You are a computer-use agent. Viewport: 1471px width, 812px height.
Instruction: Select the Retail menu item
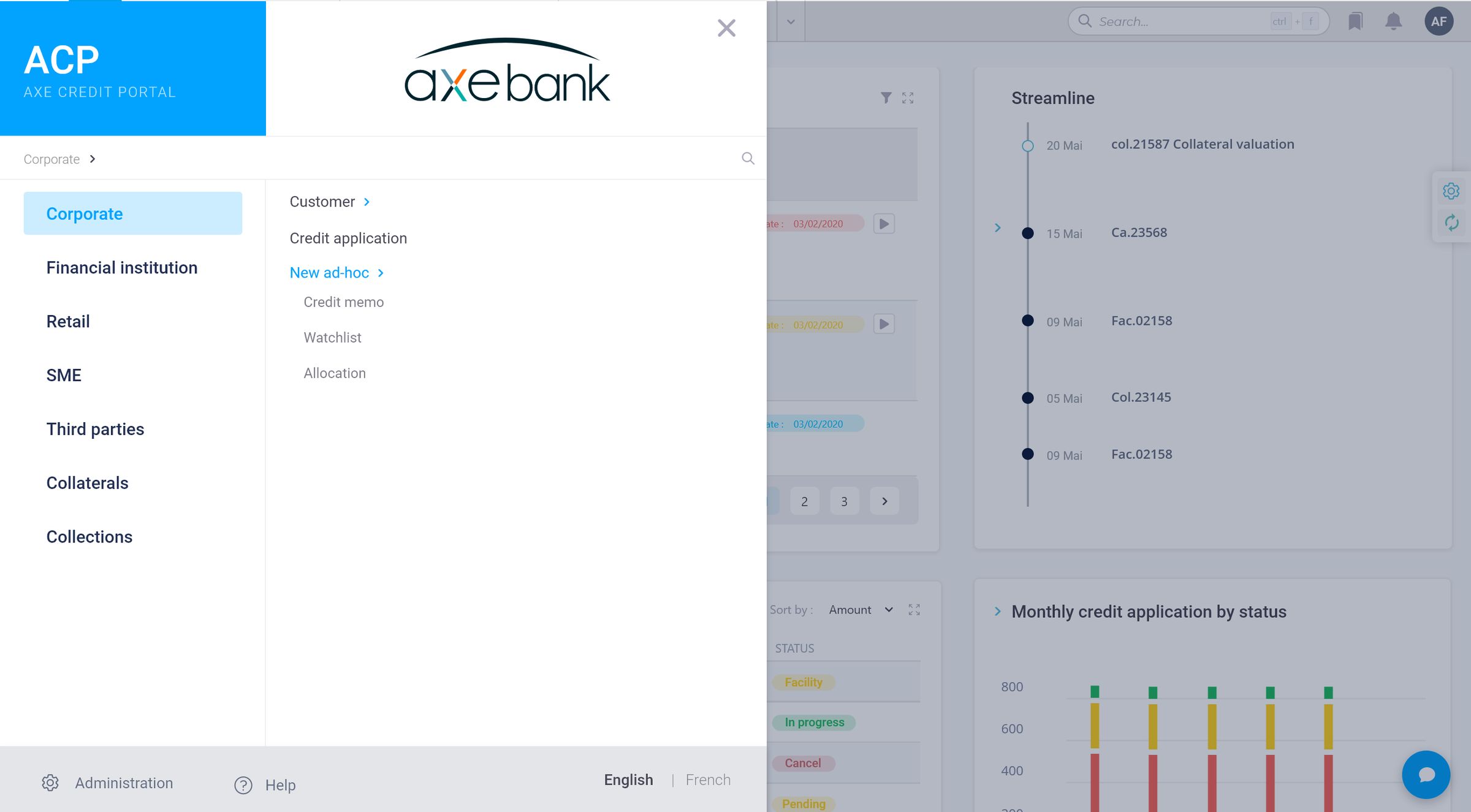(67, 321)
